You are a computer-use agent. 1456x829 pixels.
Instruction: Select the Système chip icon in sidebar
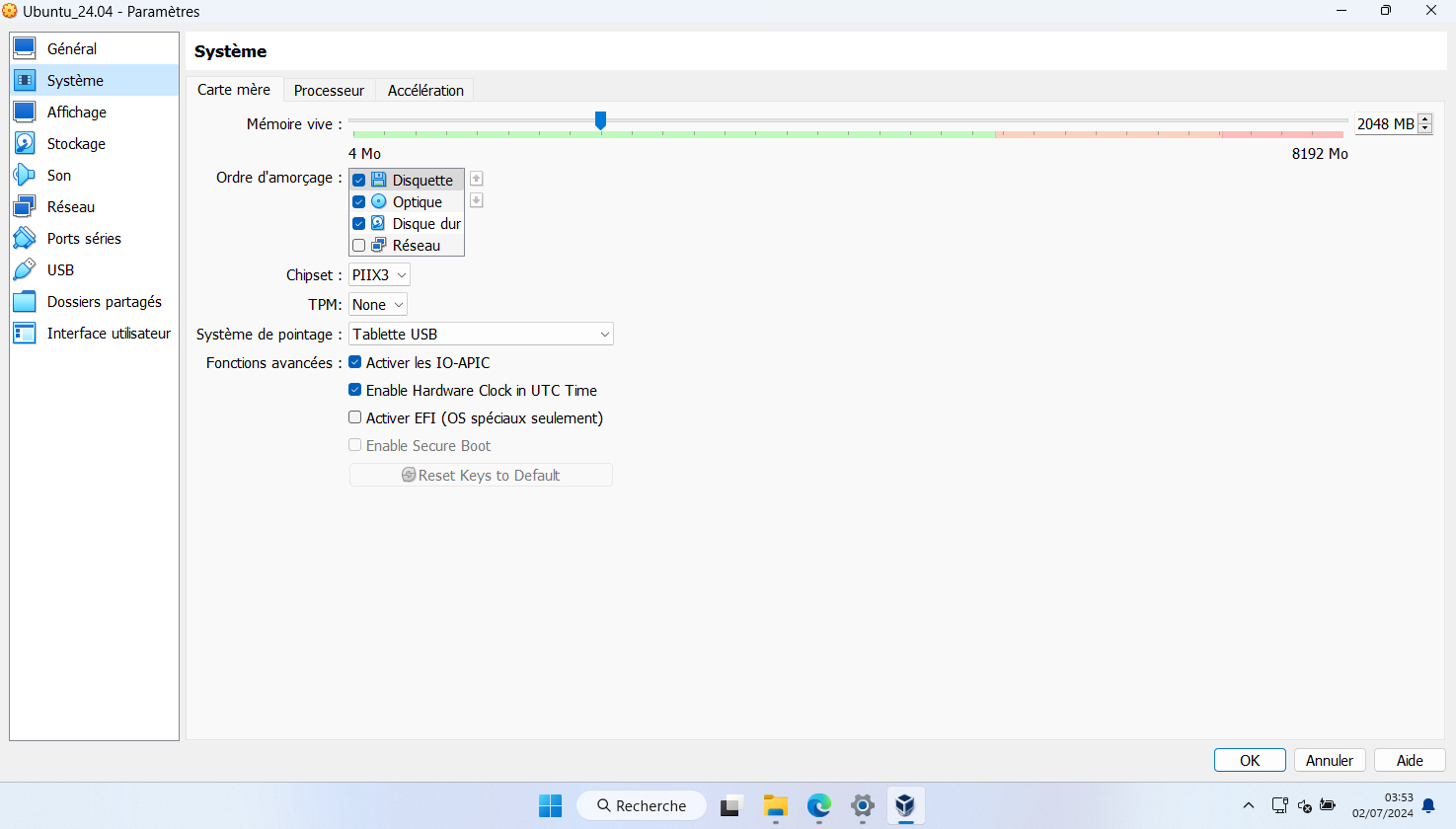(25, 80)
